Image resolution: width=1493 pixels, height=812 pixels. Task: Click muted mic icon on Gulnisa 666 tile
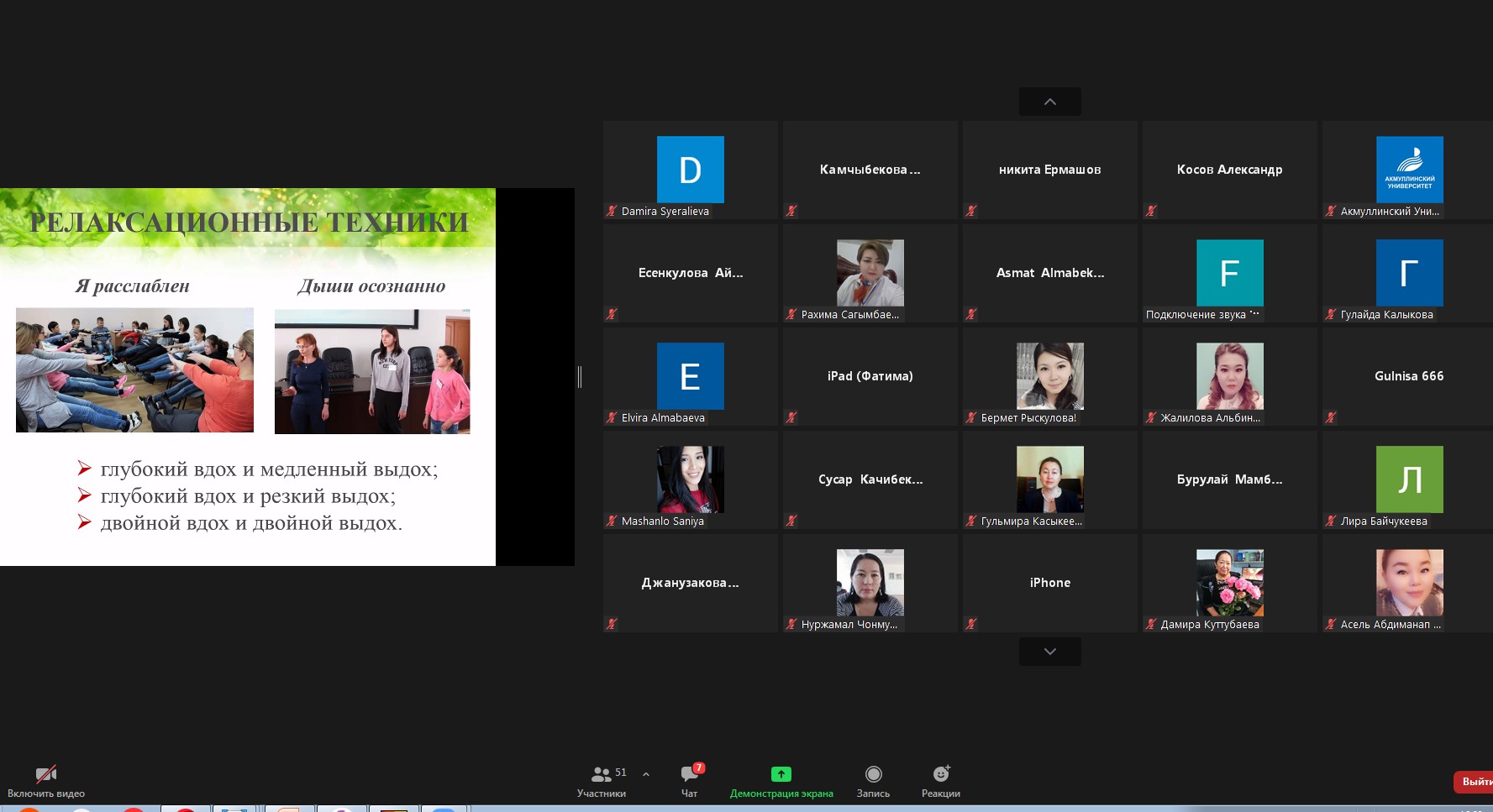(1330, 417)
